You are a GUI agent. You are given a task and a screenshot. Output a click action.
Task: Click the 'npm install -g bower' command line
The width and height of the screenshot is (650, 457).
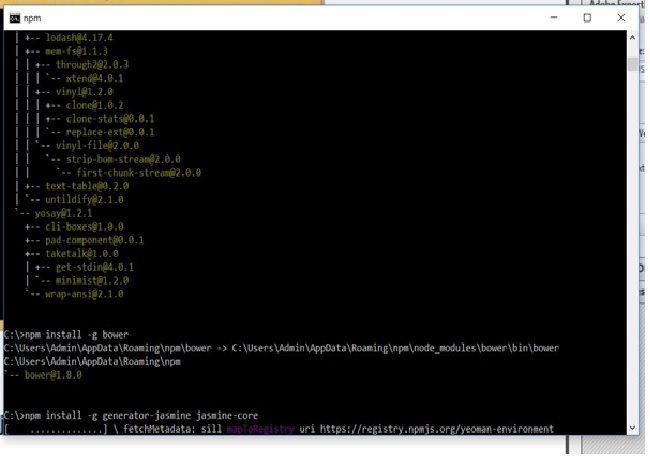tap(66, 335)
